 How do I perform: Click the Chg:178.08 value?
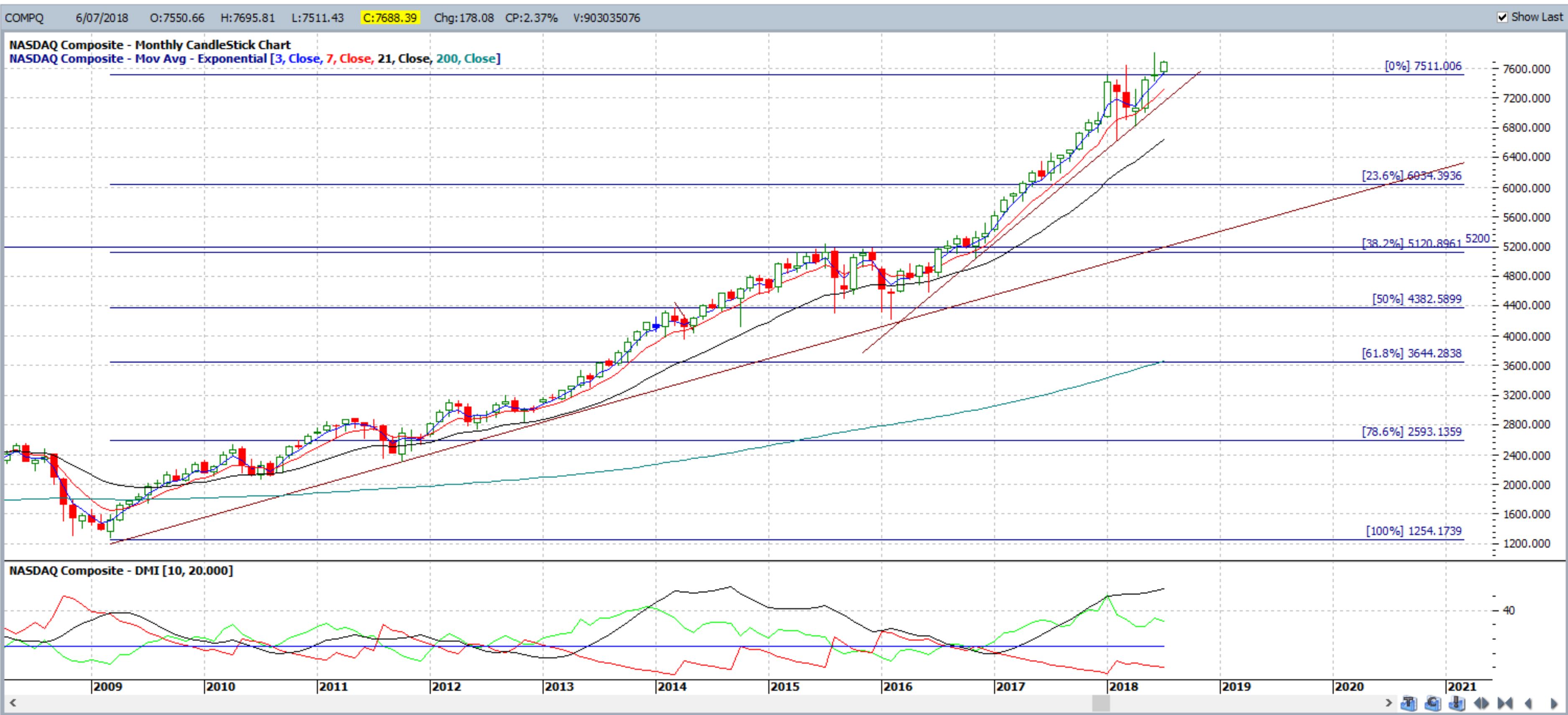[x=464, y=18]
